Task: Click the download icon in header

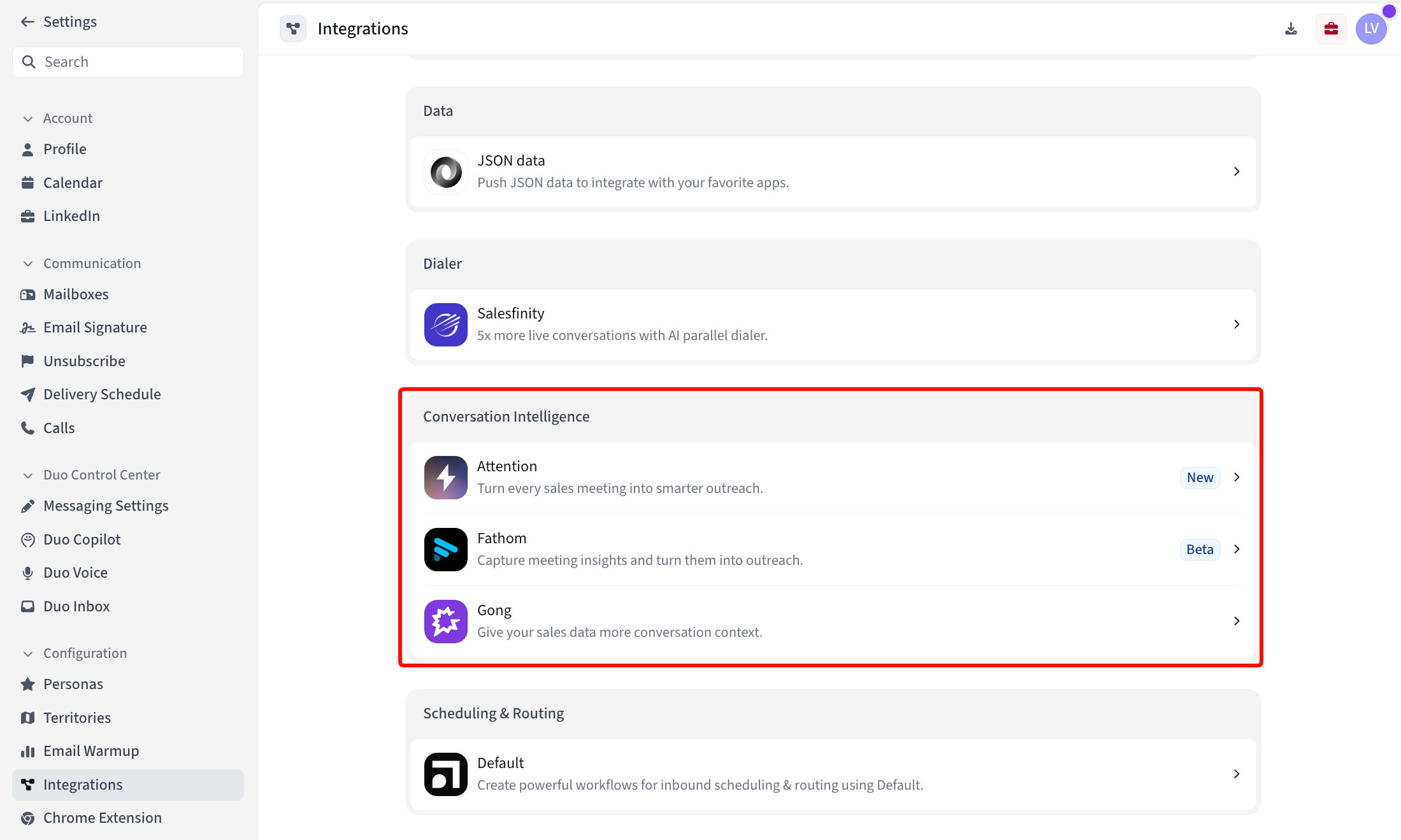Action: point(1291,29)
